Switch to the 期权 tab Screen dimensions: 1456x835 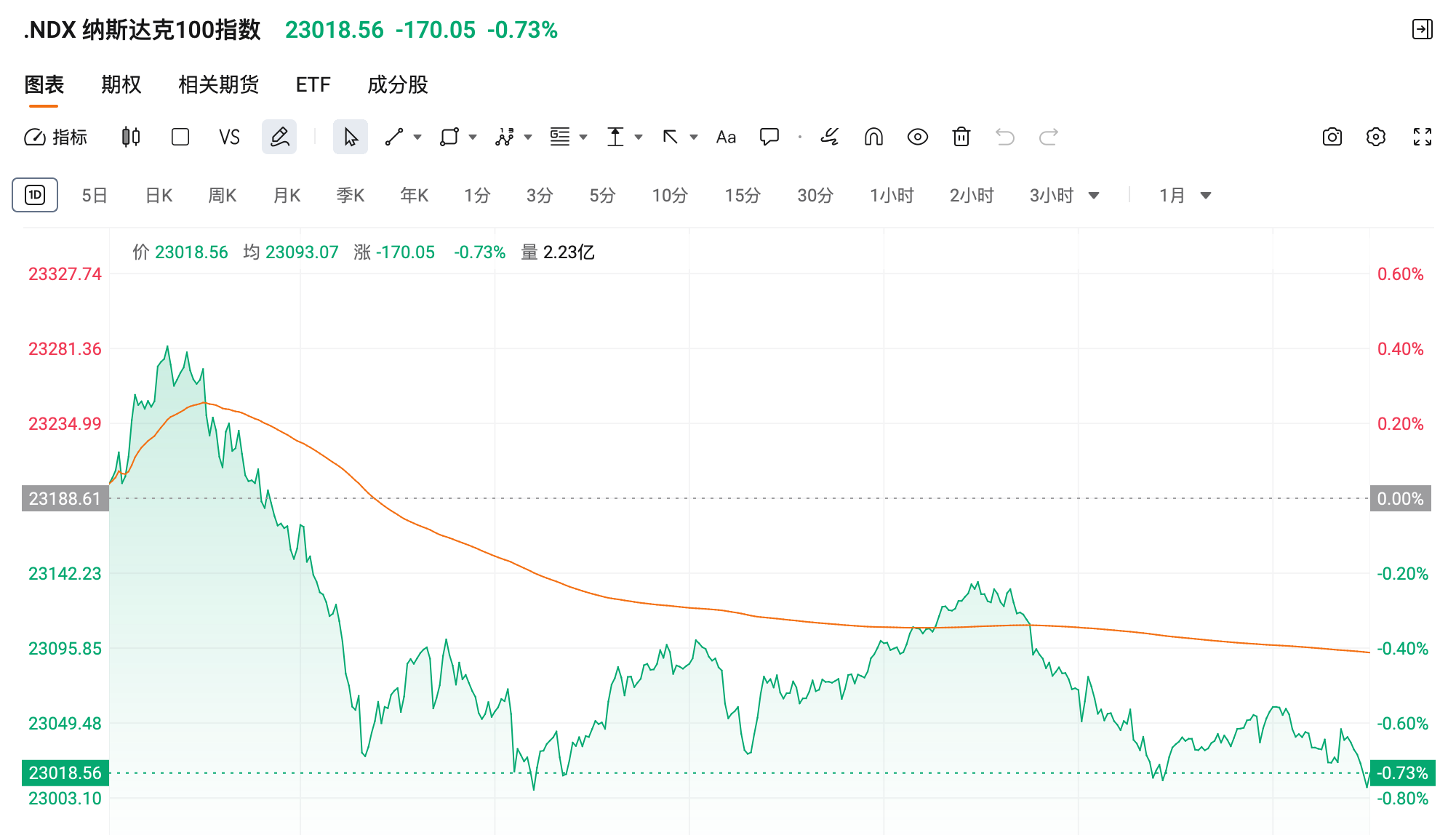[121, 85]
